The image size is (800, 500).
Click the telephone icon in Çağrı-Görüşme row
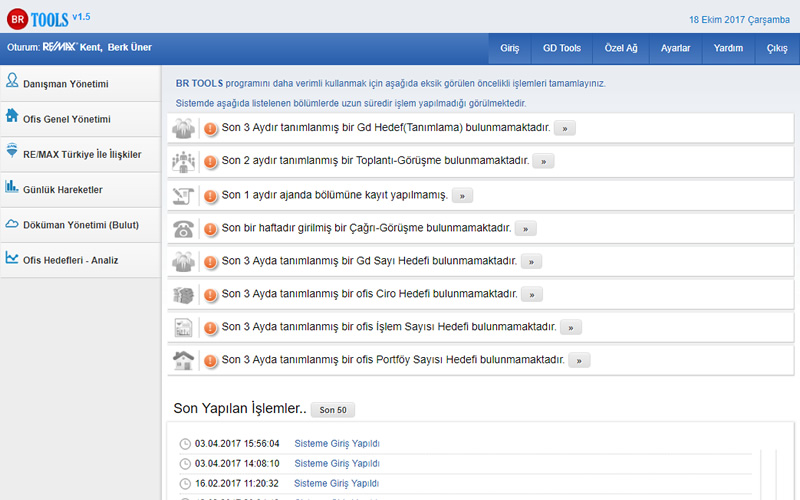click(x=183, y=228)
